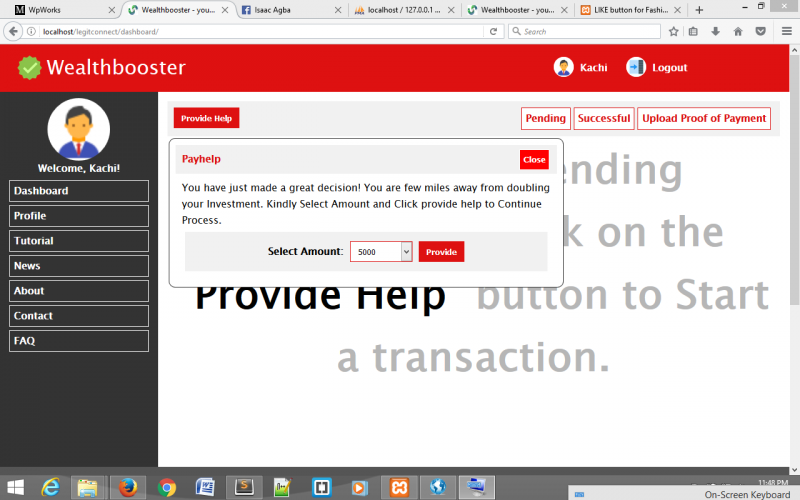Expand the Select Amount dropdown
The height and width of the screenshot is (500, 800).
click(381, 252)
